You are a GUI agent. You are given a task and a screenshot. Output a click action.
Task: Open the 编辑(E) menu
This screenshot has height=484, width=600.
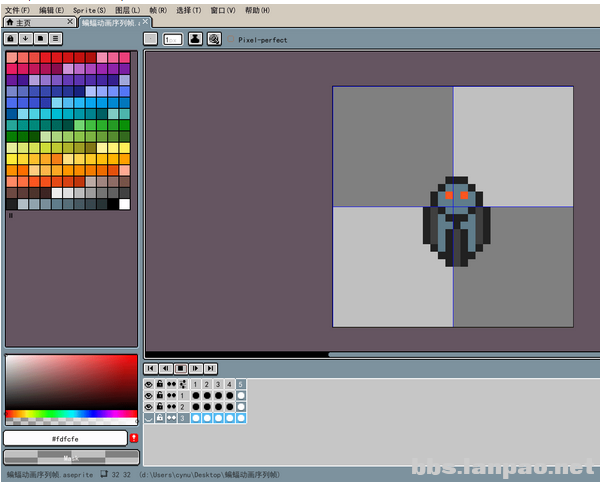tap(52, 10)
